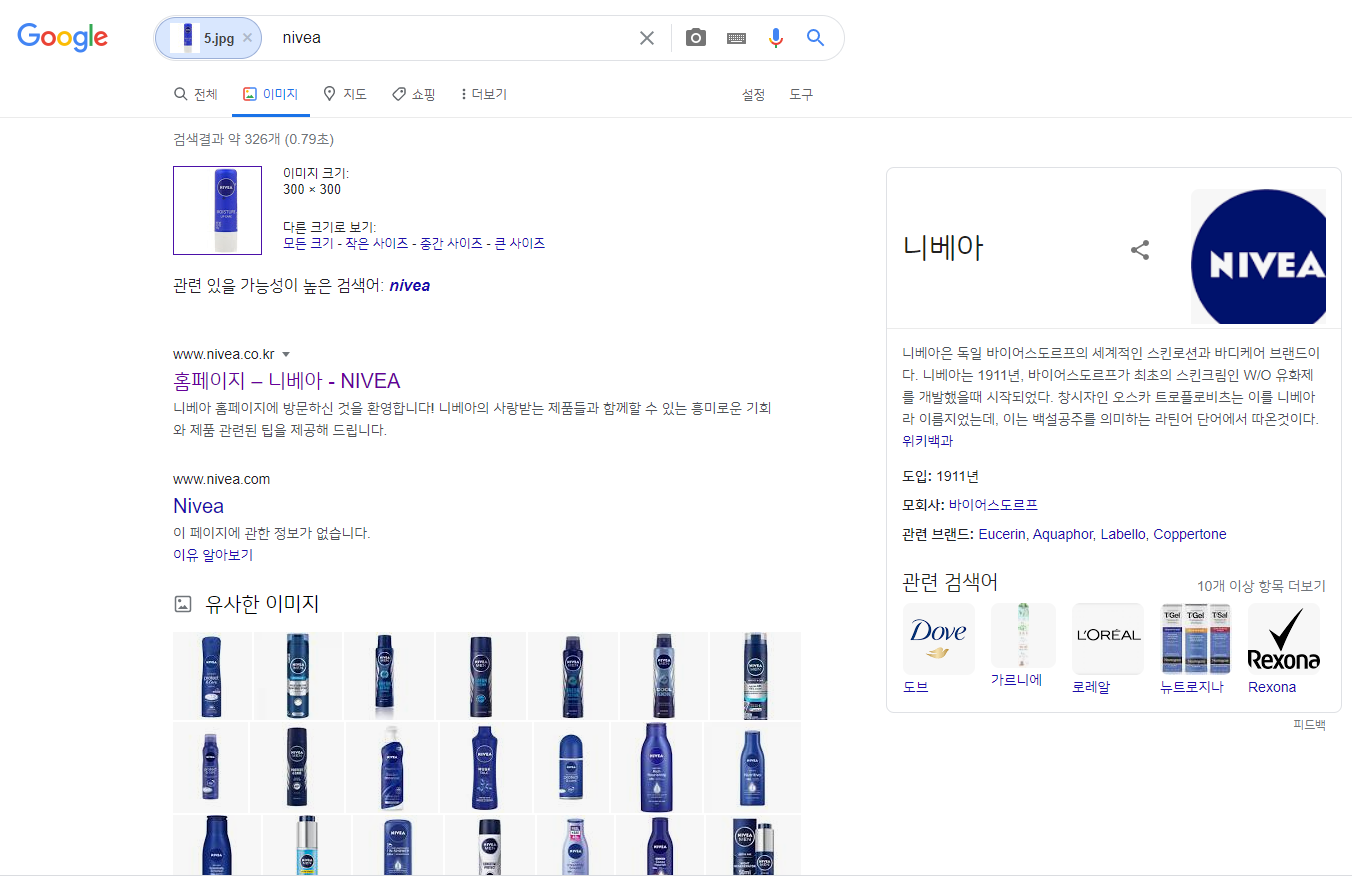Share the 니베아 knowledge panel
The height and width of the screenshot is (878, 1352).
coord(1140,250)
